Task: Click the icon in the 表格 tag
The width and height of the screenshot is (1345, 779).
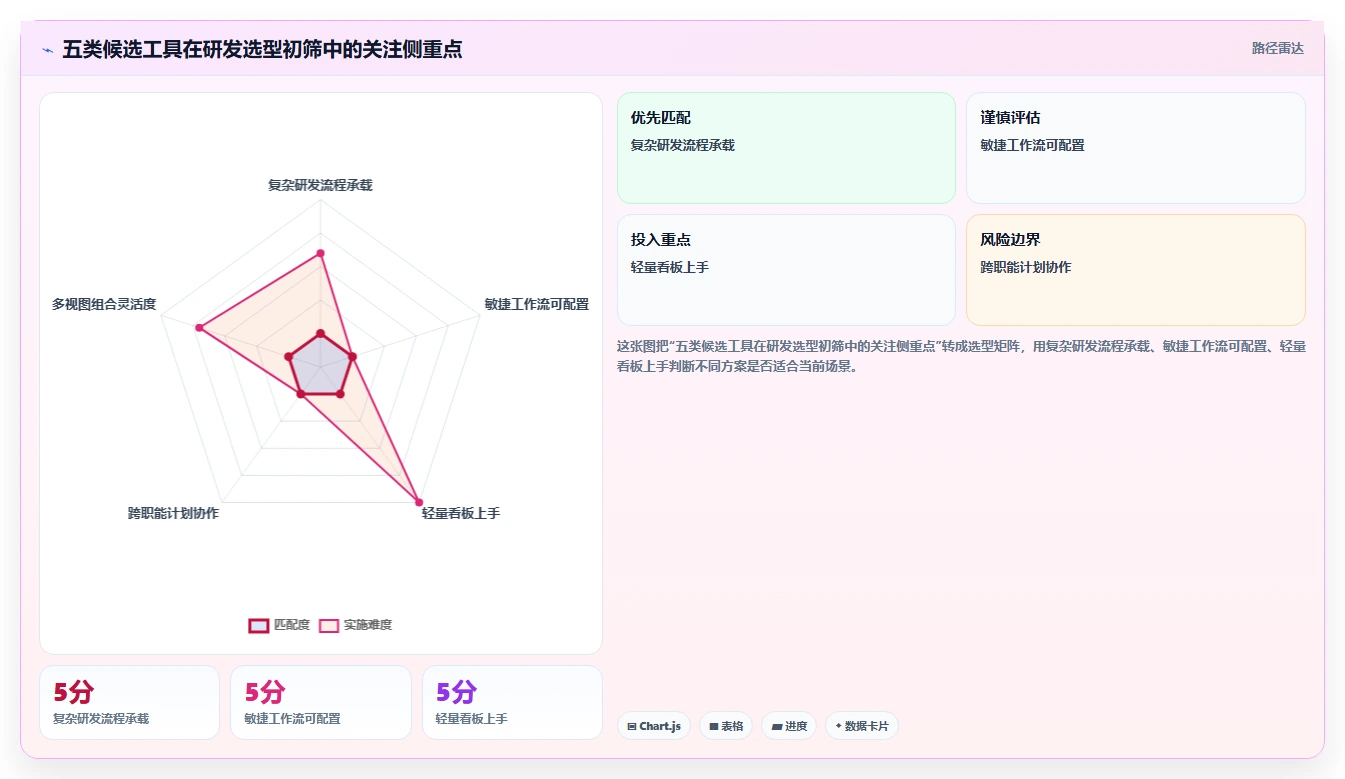Action: point(714,727)
